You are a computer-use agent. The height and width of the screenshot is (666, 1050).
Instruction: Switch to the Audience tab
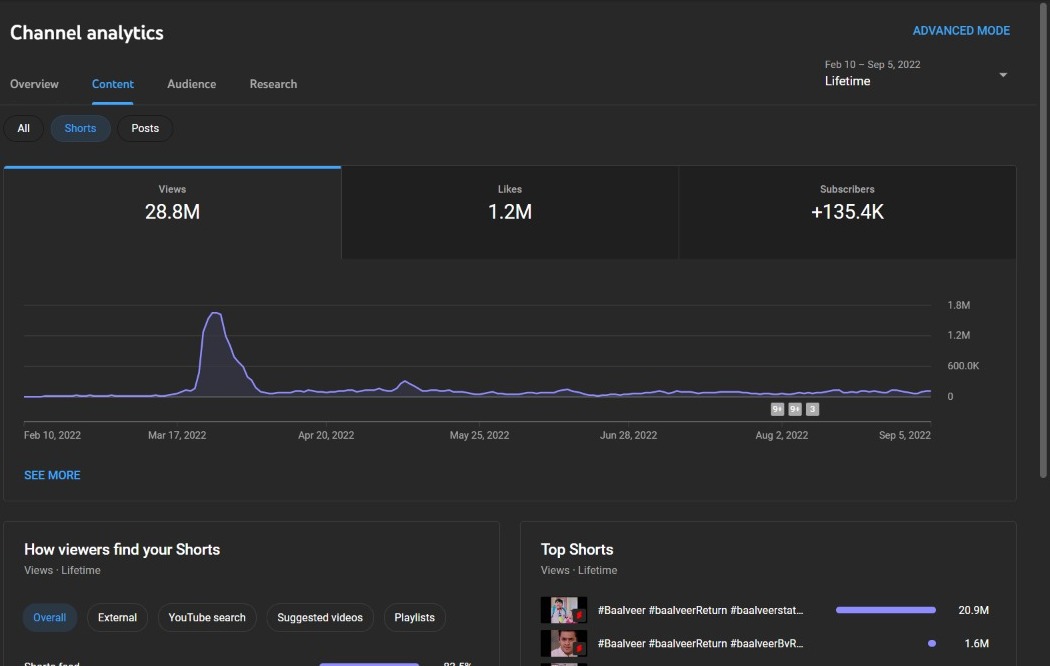pos(192,84)
